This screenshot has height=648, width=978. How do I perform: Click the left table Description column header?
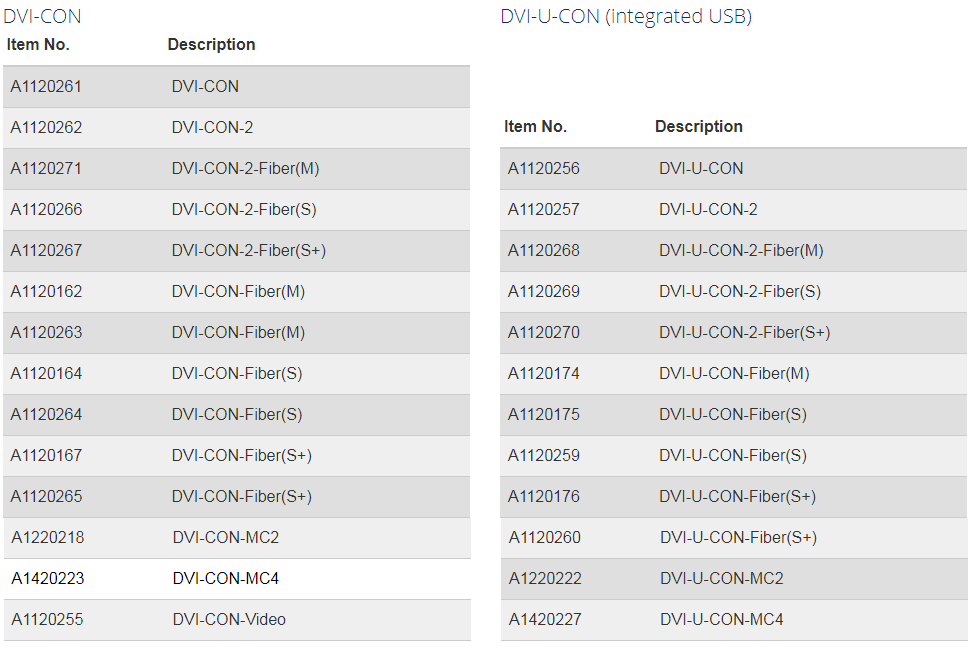(x=211, y=44)
